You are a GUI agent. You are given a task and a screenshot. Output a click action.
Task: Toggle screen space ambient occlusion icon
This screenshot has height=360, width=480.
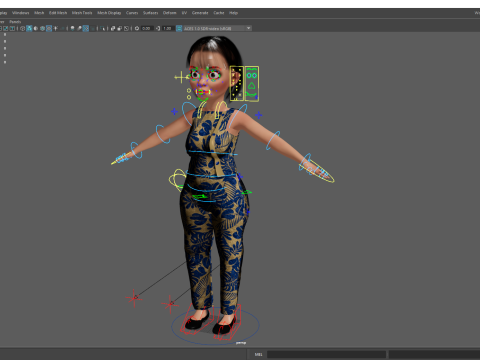(x=72, y=28)
